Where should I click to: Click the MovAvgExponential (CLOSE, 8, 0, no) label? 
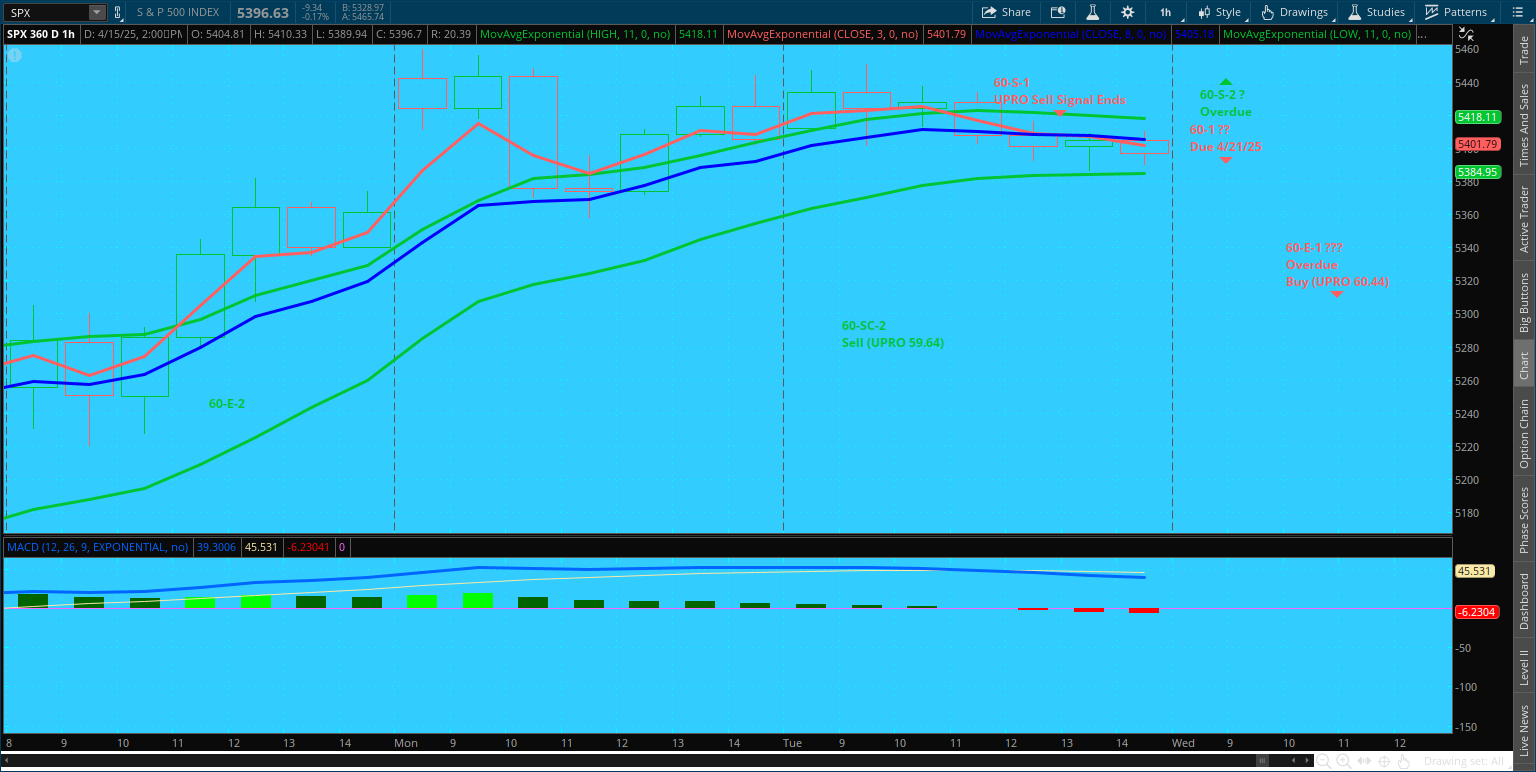1068,34
